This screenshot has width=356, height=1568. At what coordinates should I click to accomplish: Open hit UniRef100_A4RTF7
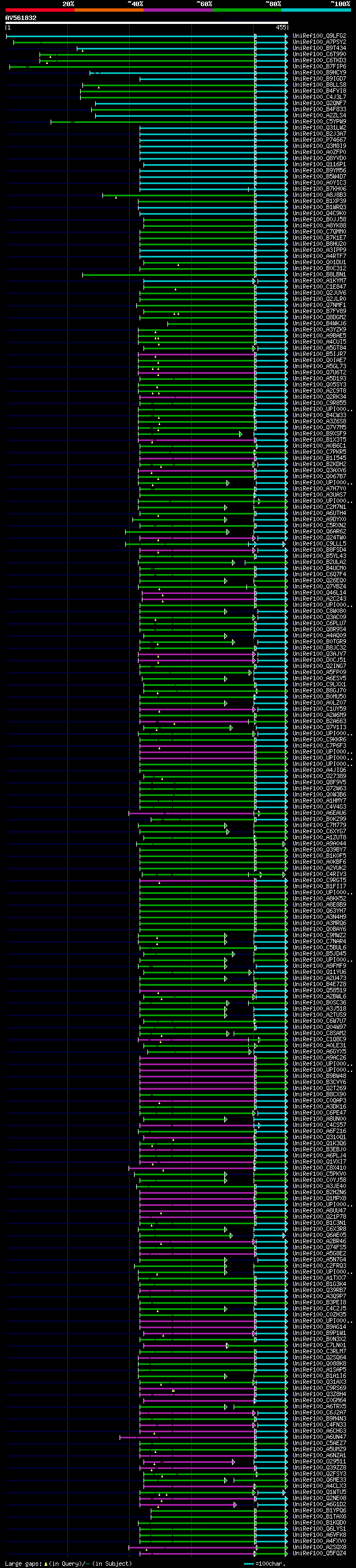click(319, 256)
